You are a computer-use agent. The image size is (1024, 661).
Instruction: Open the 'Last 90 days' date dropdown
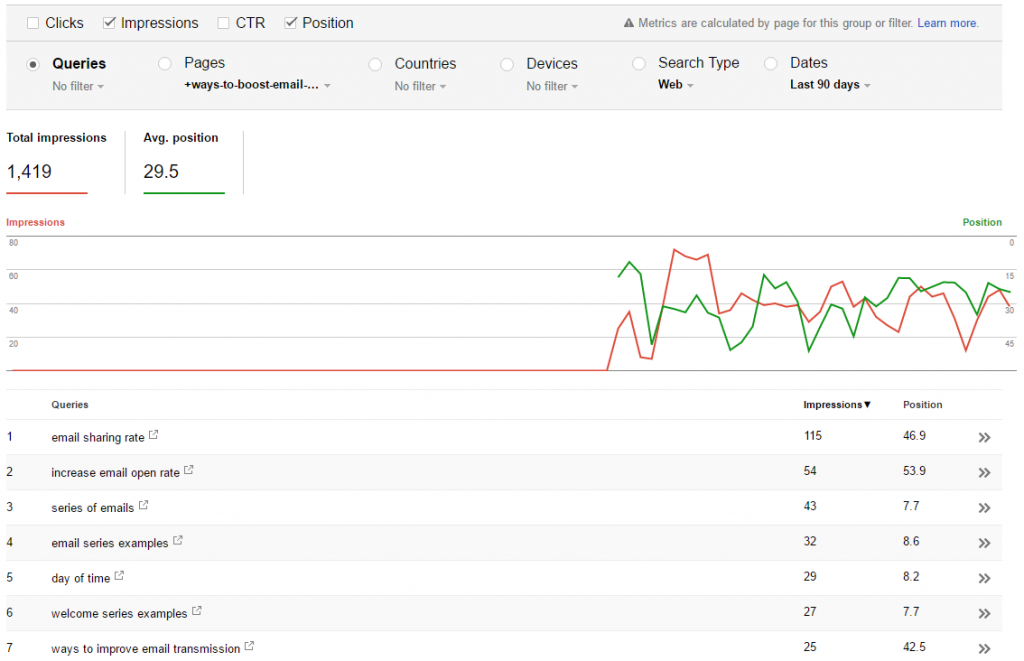(x=829, y=85)
